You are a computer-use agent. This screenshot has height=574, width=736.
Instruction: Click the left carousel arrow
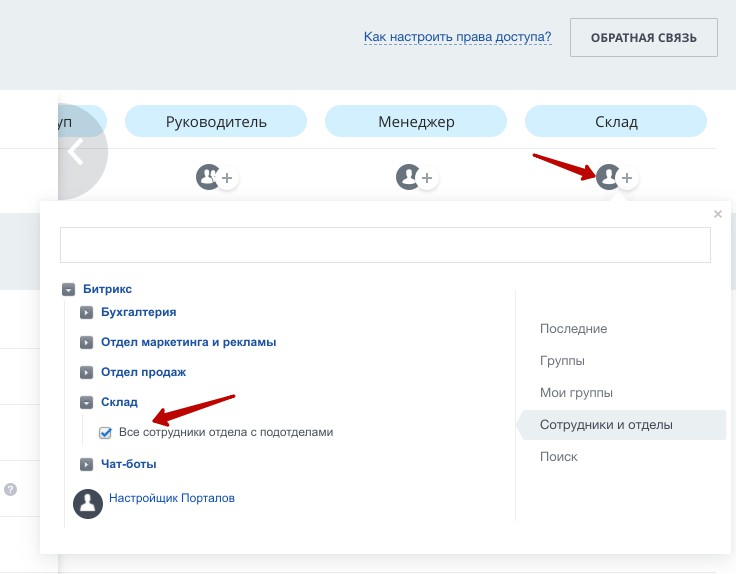pyautogui.click(x=78, y=151)
